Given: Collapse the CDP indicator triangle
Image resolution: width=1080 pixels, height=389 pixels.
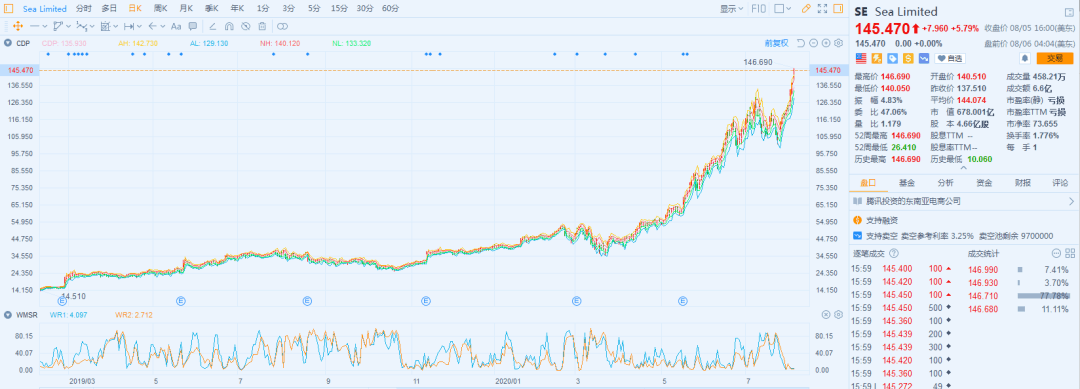Looking at the screenshot, I should point(8,43).
